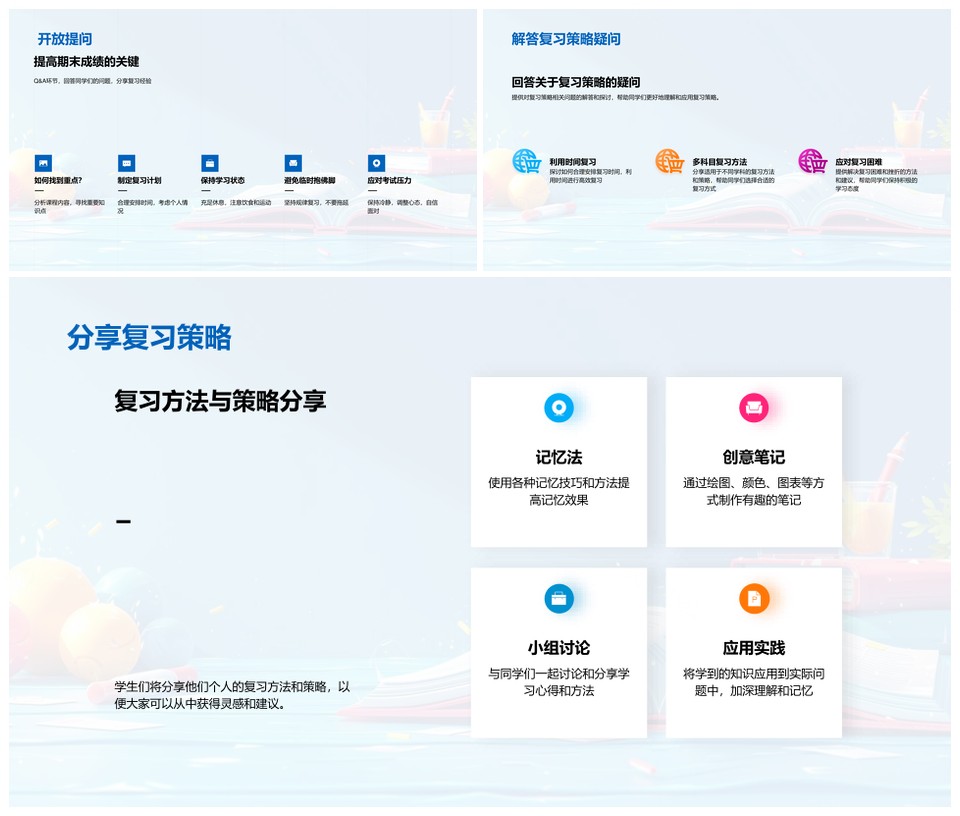Click the icon above 避免临时抱佛脚
Screen dimensions: 960x816
coord(293,163)
